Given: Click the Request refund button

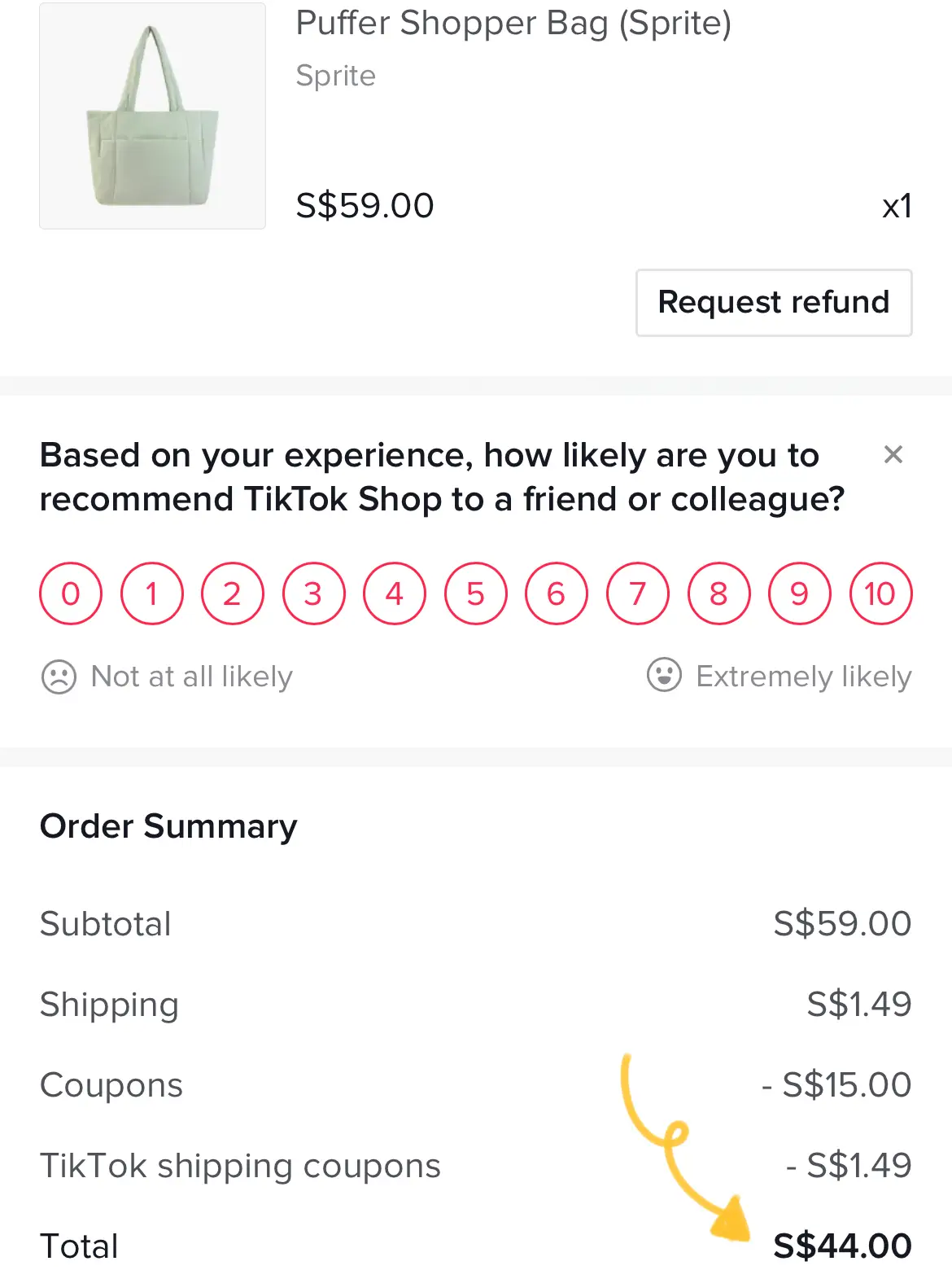Looking at the screenshot, I should pos(774,302).
